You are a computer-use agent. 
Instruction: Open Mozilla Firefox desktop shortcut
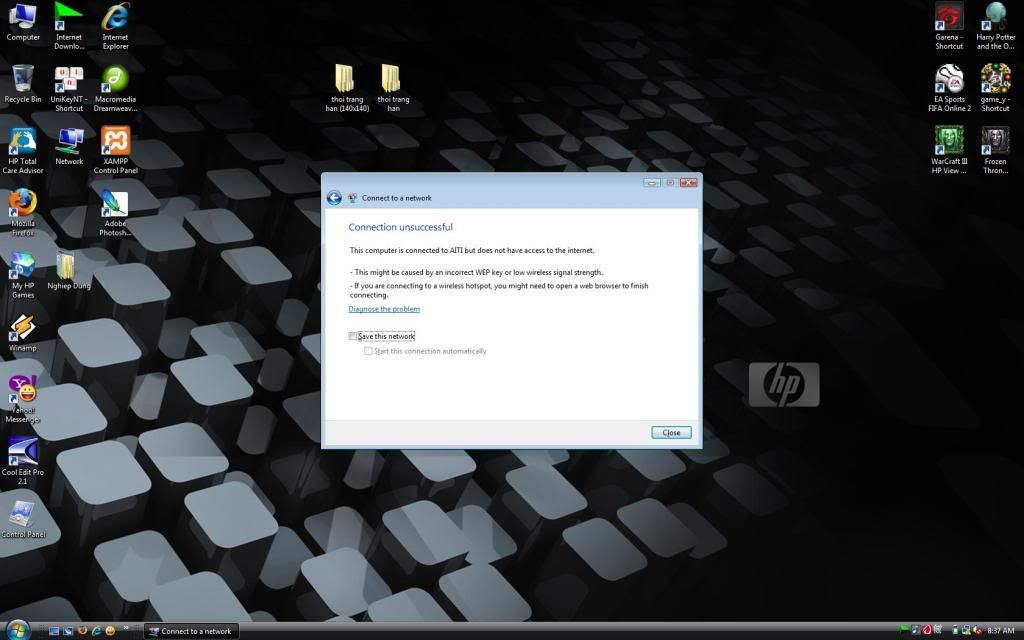(22, 204)
